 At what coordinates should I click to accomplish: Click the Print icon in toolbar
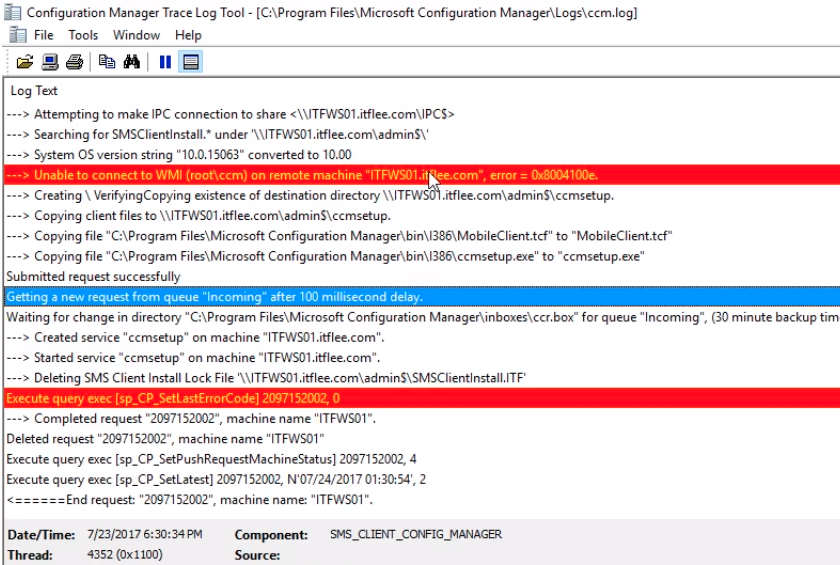pyautogui.click(x=74, y=62)
